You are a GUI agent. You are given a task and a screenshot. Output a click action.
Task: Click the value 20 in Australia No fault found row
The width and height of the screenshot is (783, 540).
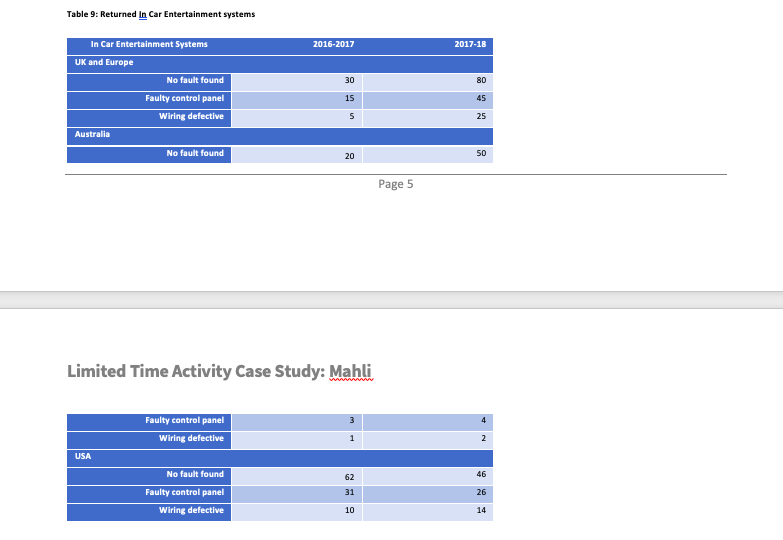[x=350, y=156]
